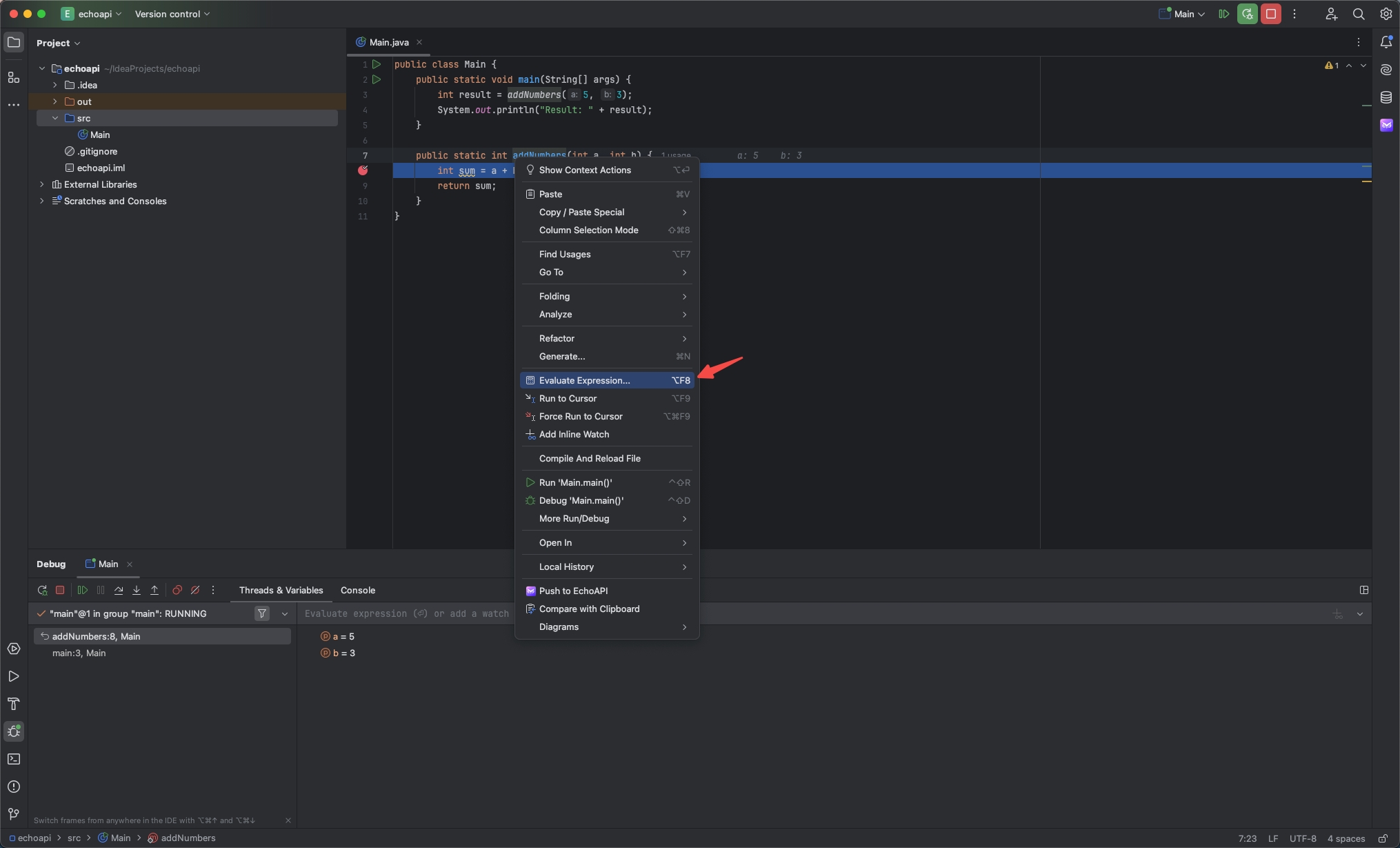Select Find Usages menu item
The height and width of the screenshot is (848, 1400).
click(x=607, y=254)
